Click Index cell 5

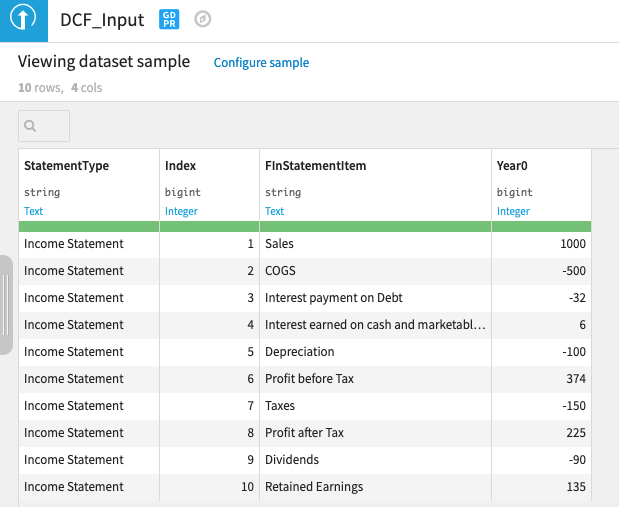209,352
